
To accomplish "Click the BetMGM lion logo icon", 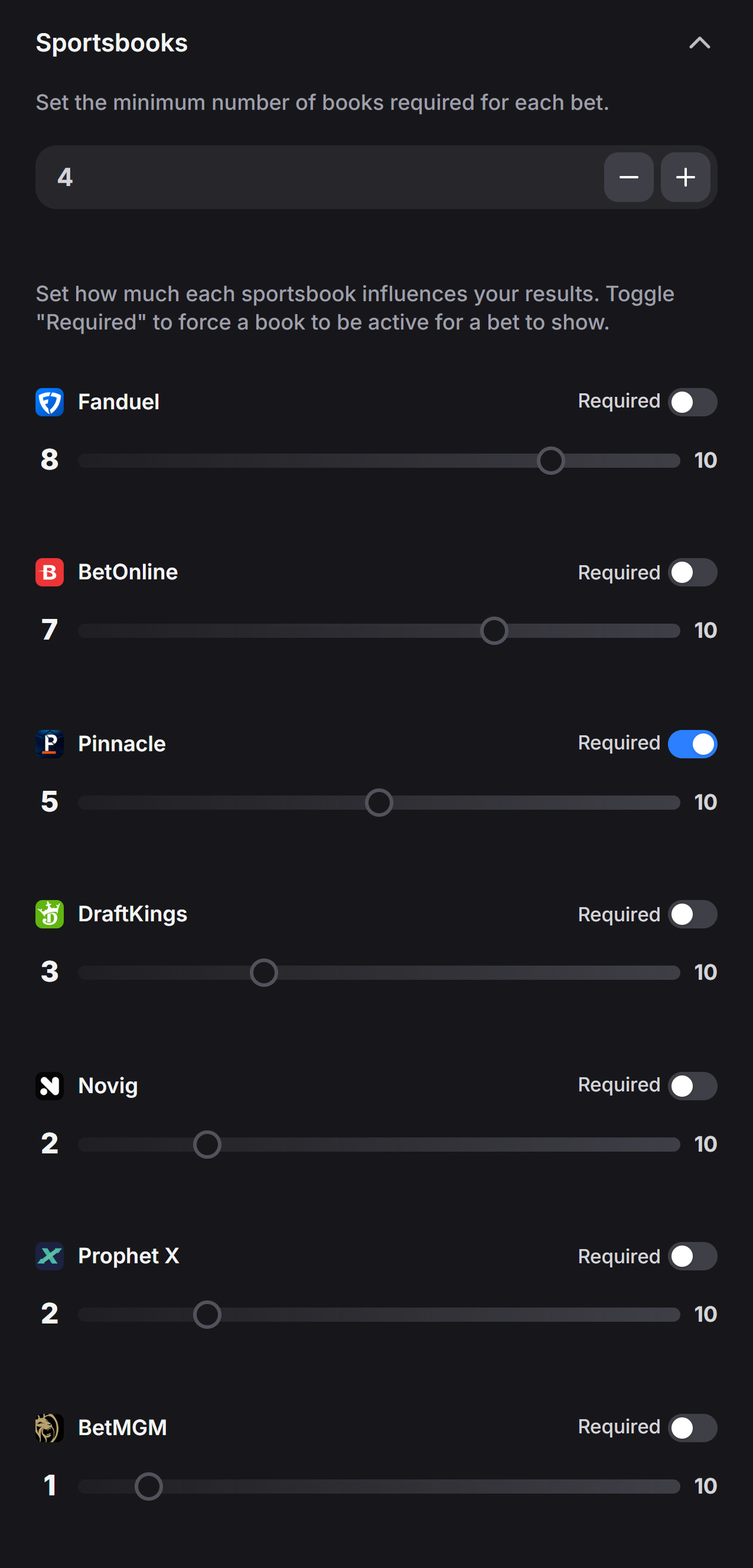I will click(49, 1427).
